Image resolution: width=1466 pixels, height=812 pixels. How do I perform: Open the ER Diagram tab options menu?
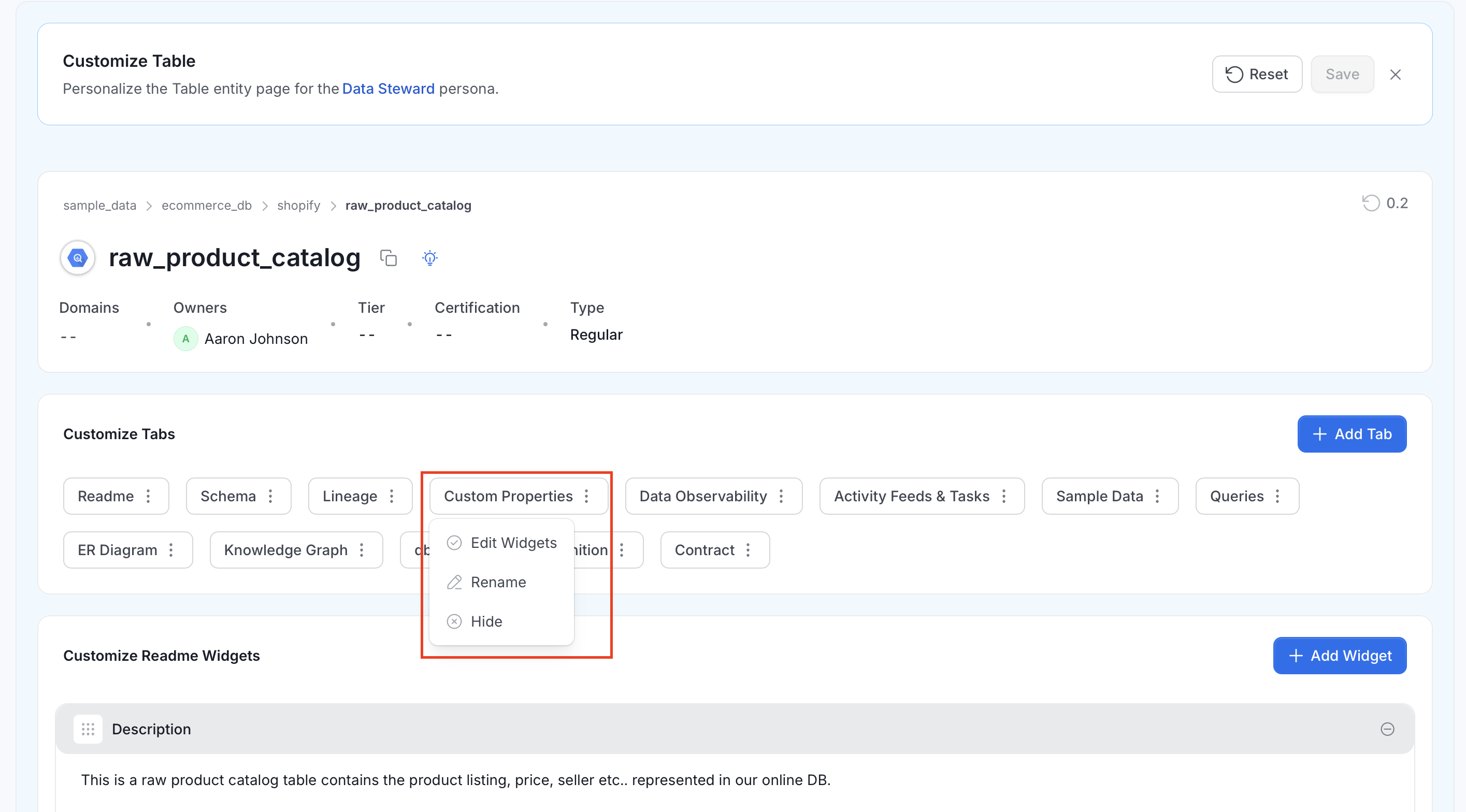[171, 549]
